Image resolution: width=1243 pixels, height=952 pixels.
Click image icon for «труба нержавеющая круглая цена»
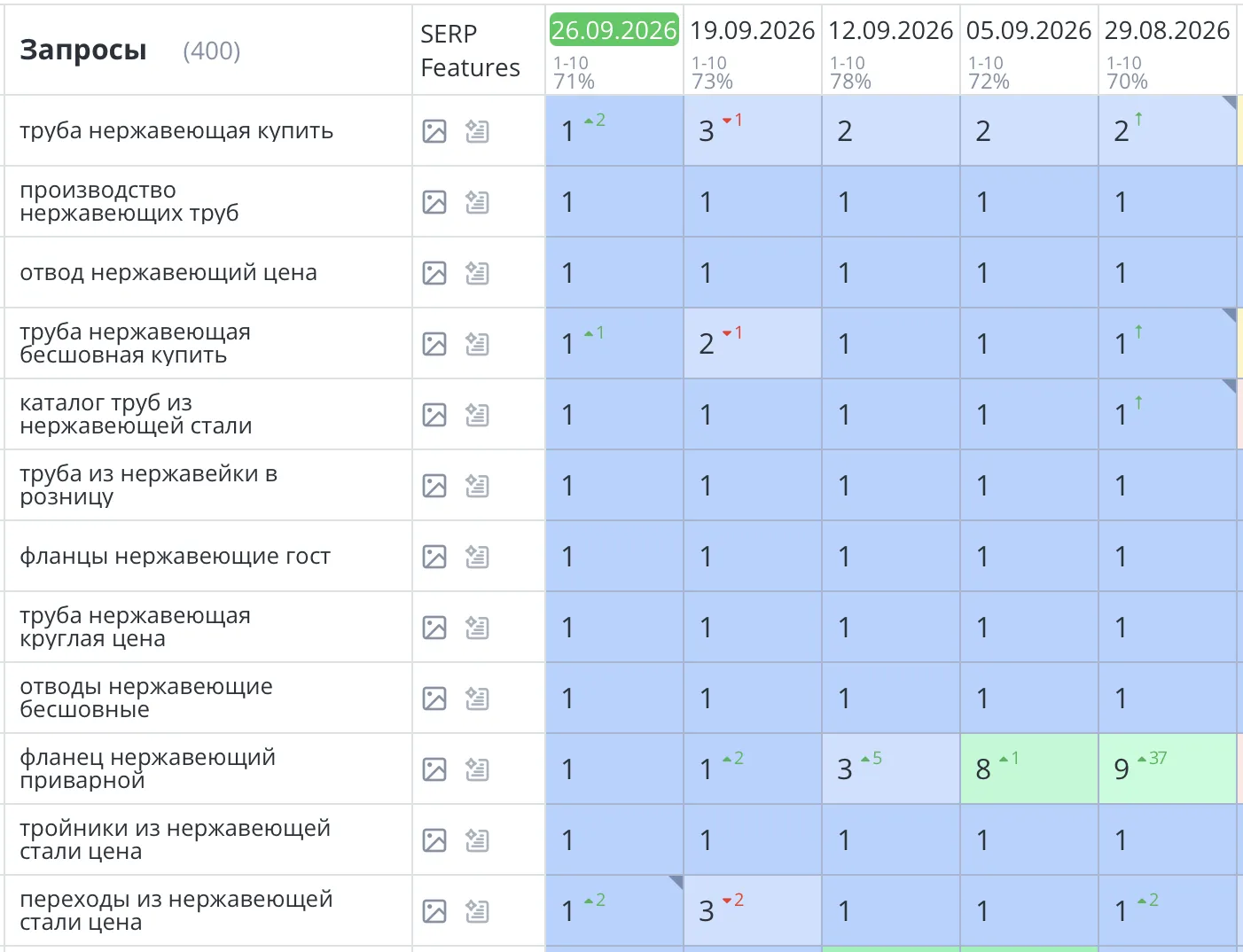(434, 628)
